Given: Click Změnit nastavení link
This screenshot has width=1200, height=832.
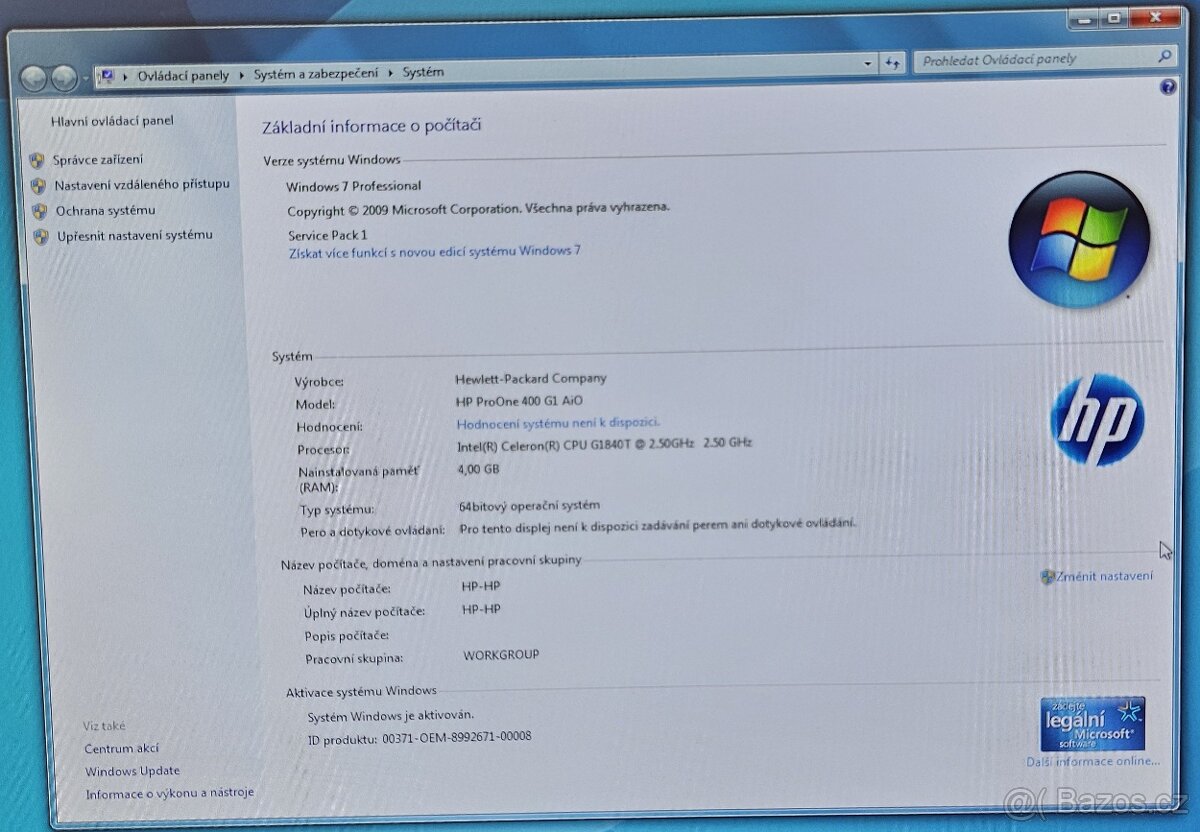Looking at the screenshot, I should click(1104, 576).
